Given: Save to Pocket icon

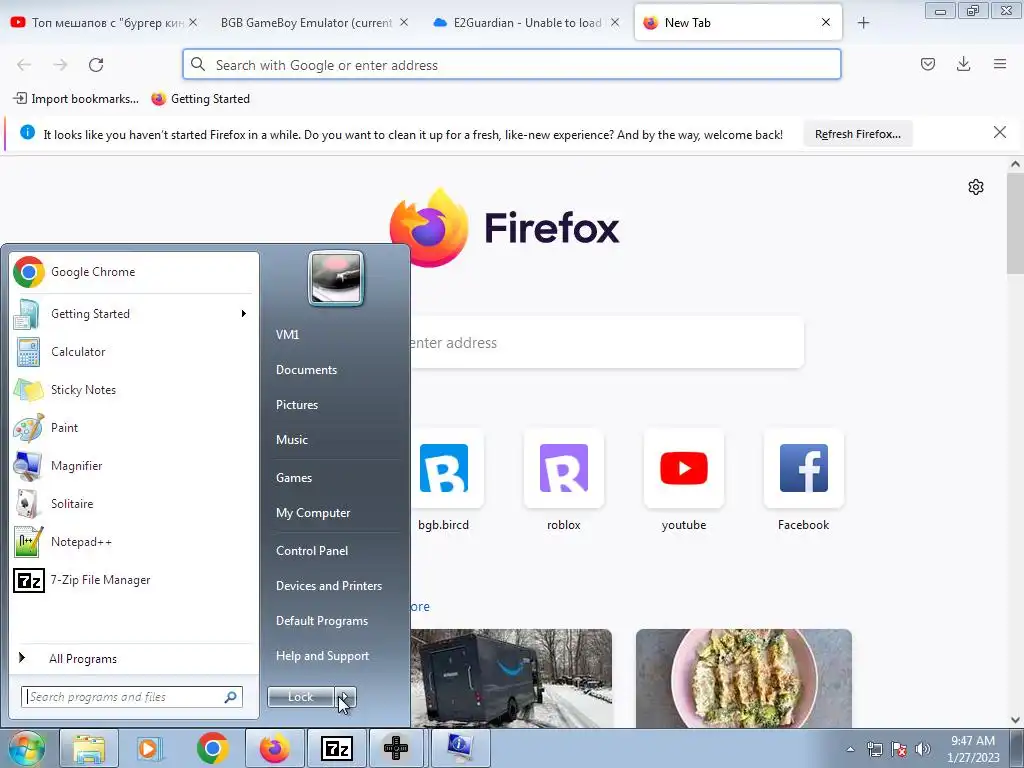Looking at the screenshot, I should 928,64.
